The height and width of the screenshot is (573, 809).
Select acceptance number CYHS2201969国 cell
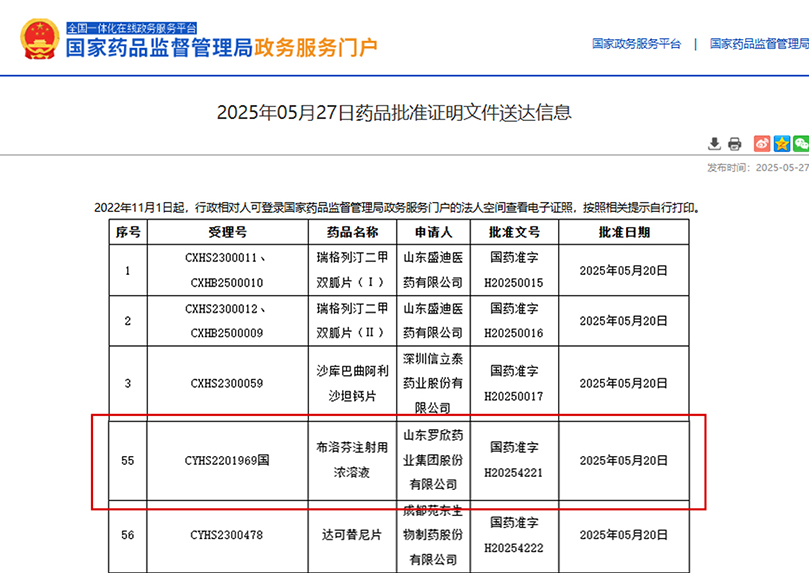[227, 461]
